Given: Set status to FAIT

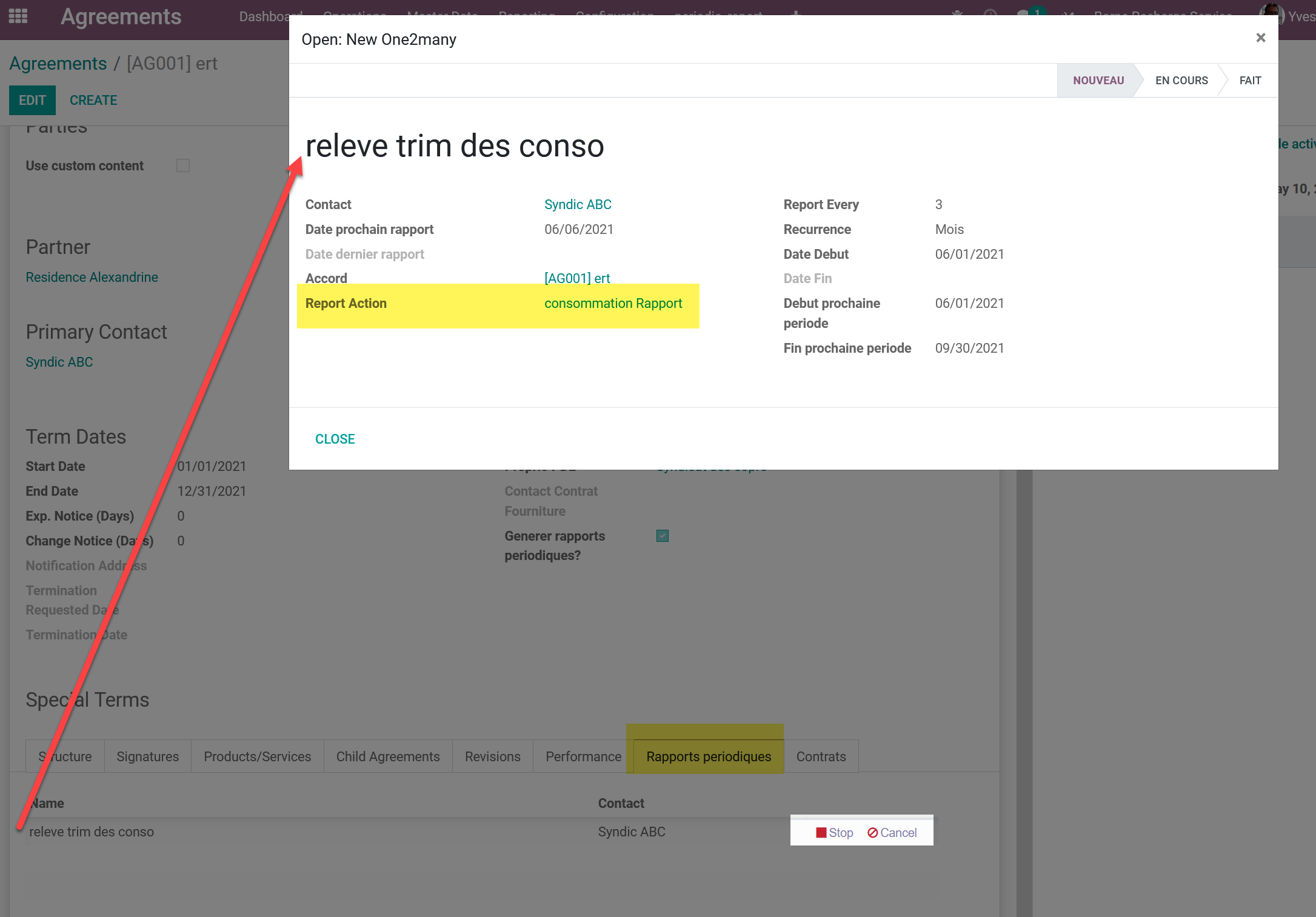Looking at the screenshot, I should click(x=1250, y=81).
